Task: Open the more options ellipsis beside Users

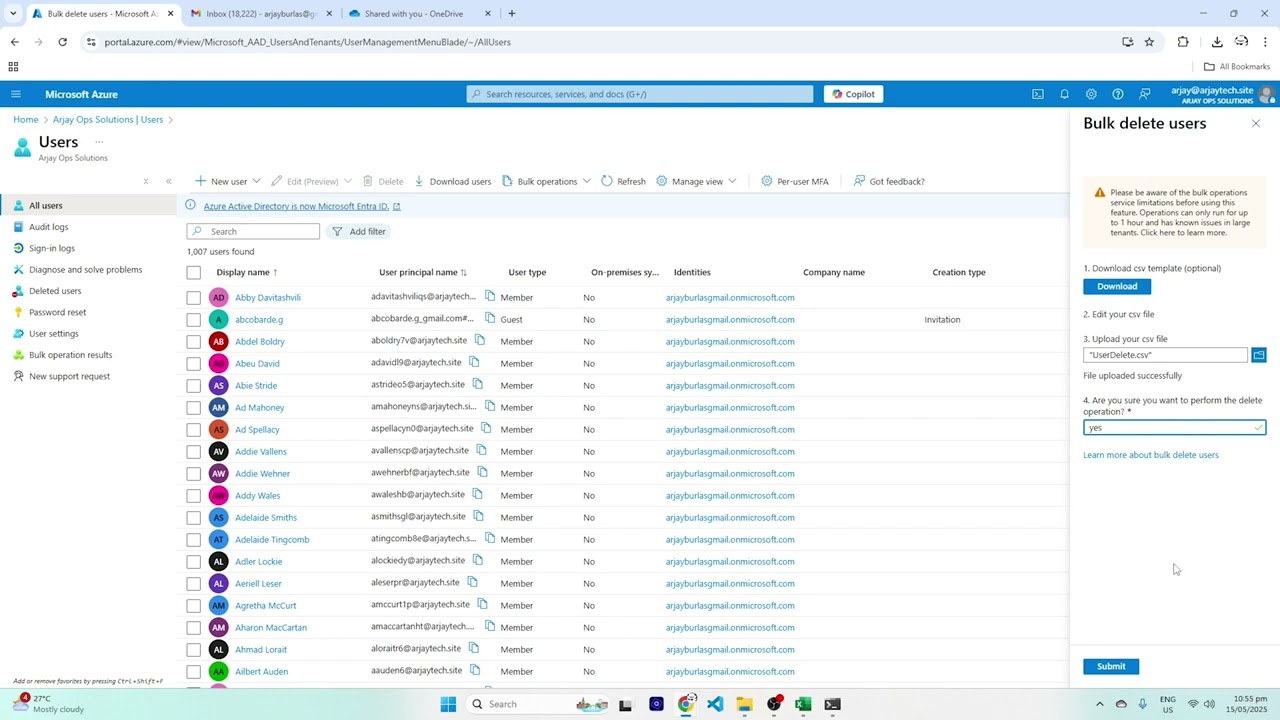Action: (99, 142)
